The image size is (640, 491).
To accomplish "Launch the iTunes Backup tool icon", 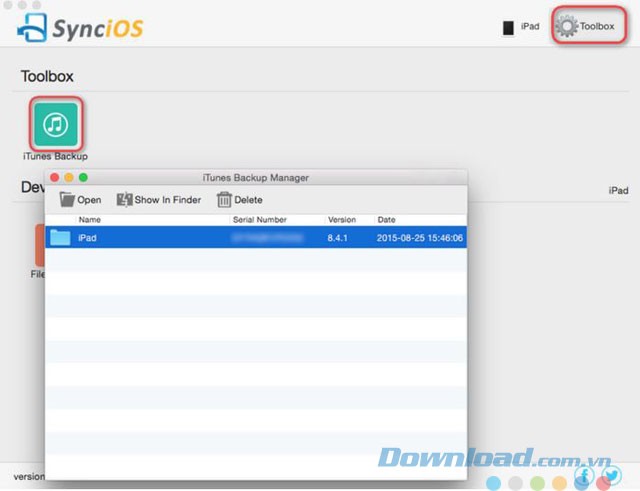I will pos(56,124).
